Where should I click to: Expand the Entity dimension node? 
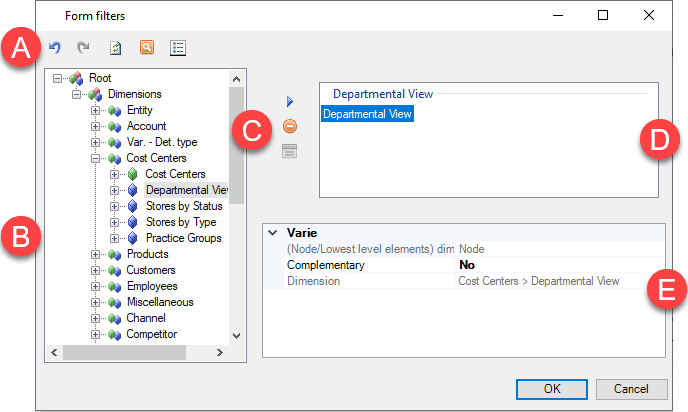point(95,110)
